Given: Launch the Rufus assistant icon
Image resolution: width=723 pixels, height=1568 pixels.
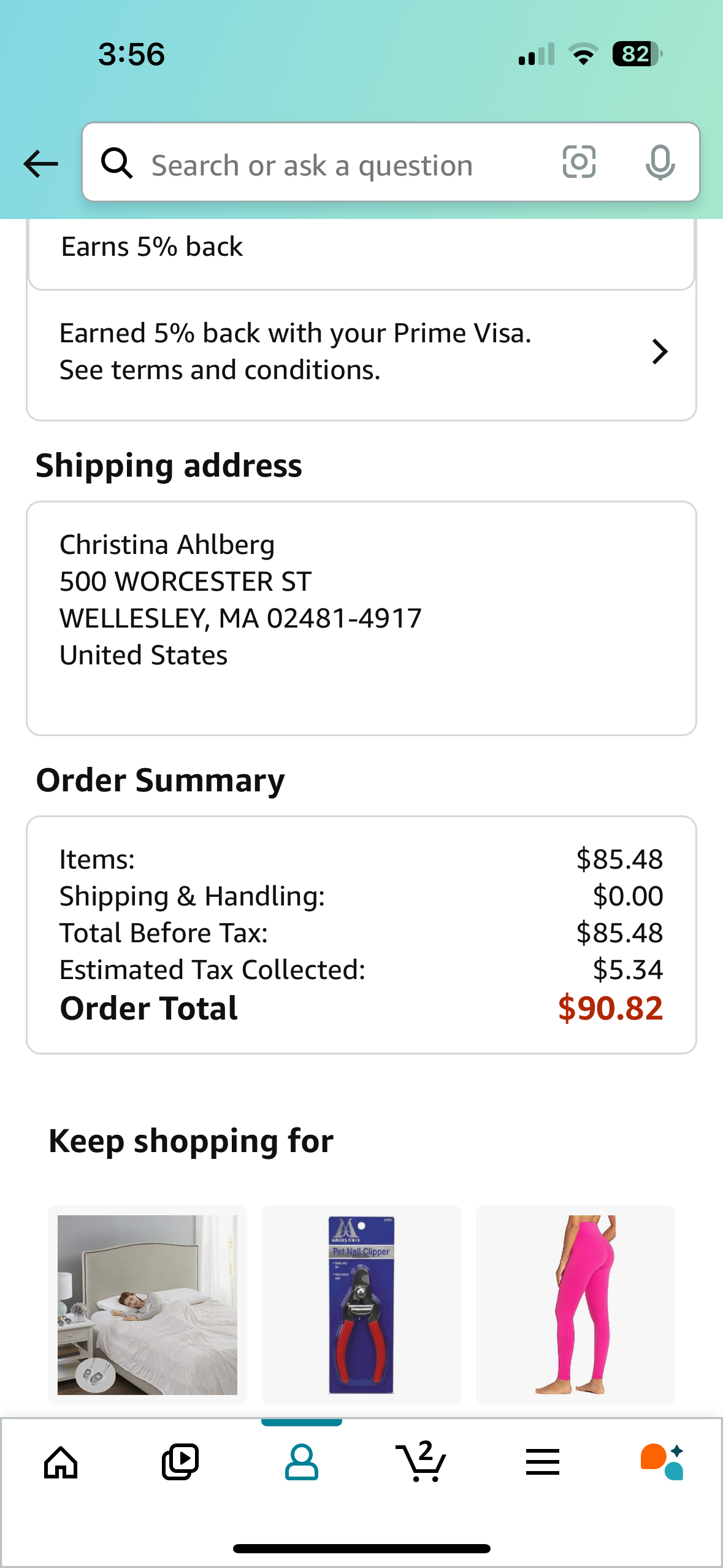Looking at the screenshot, I should point(662,1462).
